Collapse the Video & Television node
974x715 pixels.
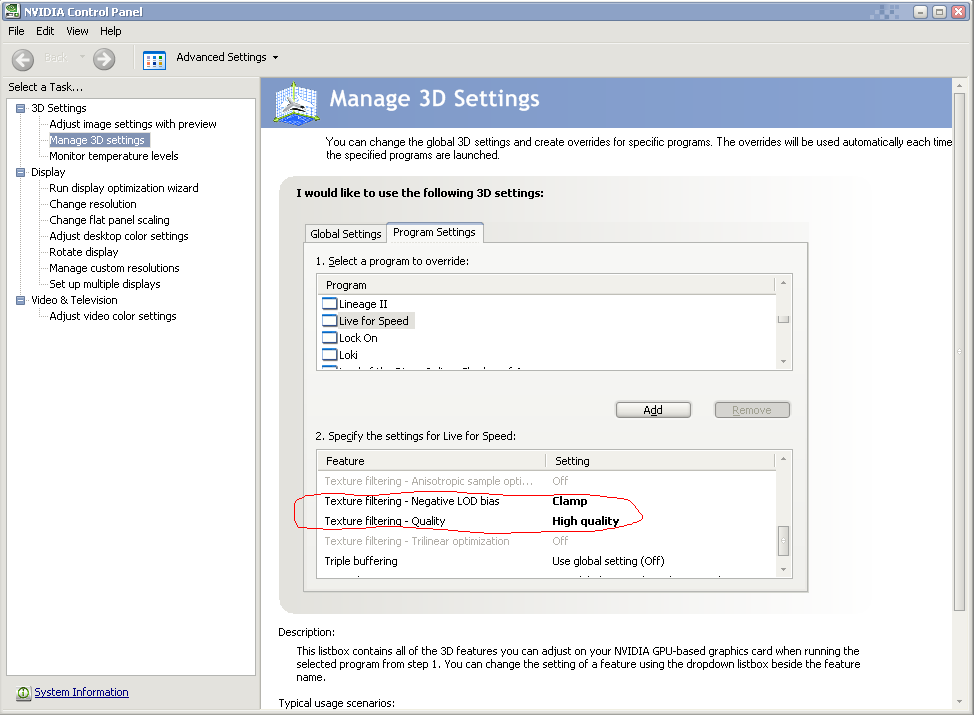coord(21,300)
